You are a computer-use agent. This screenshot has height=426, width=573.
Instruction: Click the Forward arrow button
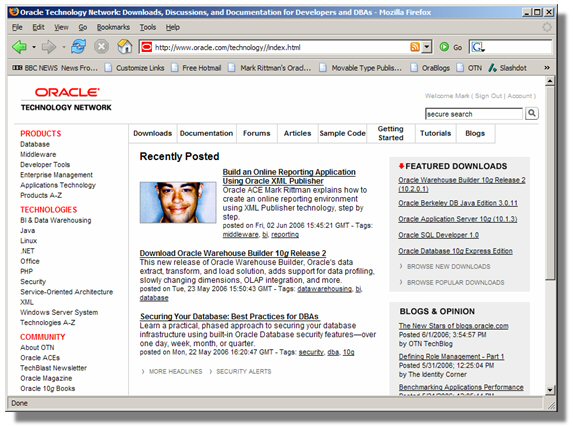tap(49, 47)
